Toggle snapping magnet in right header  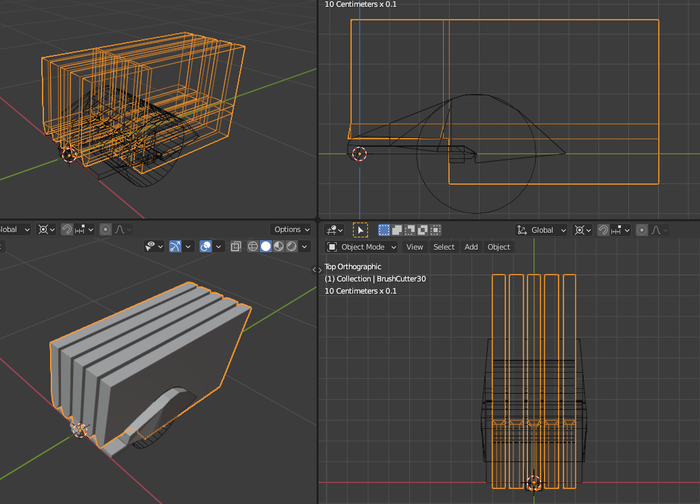604,230
